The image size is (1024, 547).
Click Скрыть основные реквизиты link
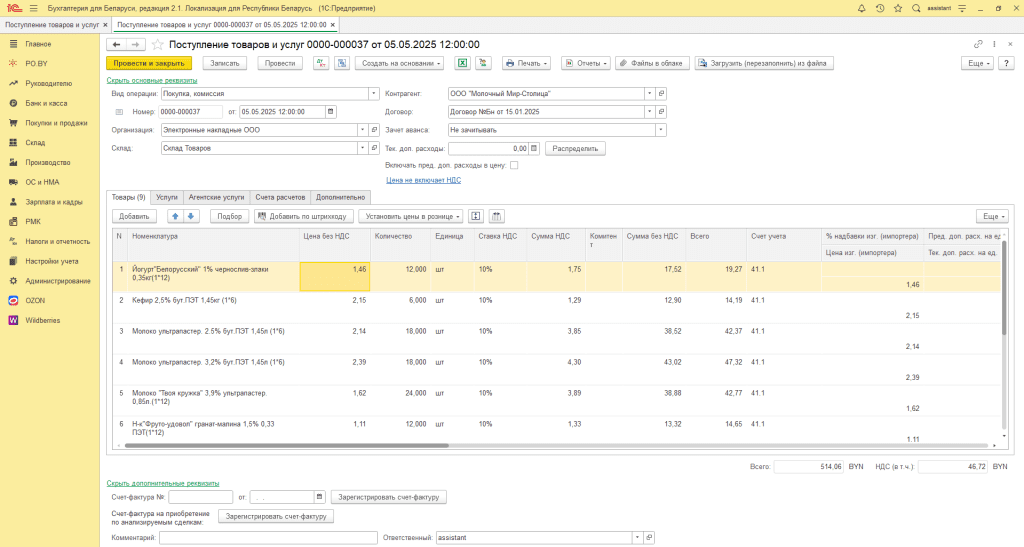152,80
